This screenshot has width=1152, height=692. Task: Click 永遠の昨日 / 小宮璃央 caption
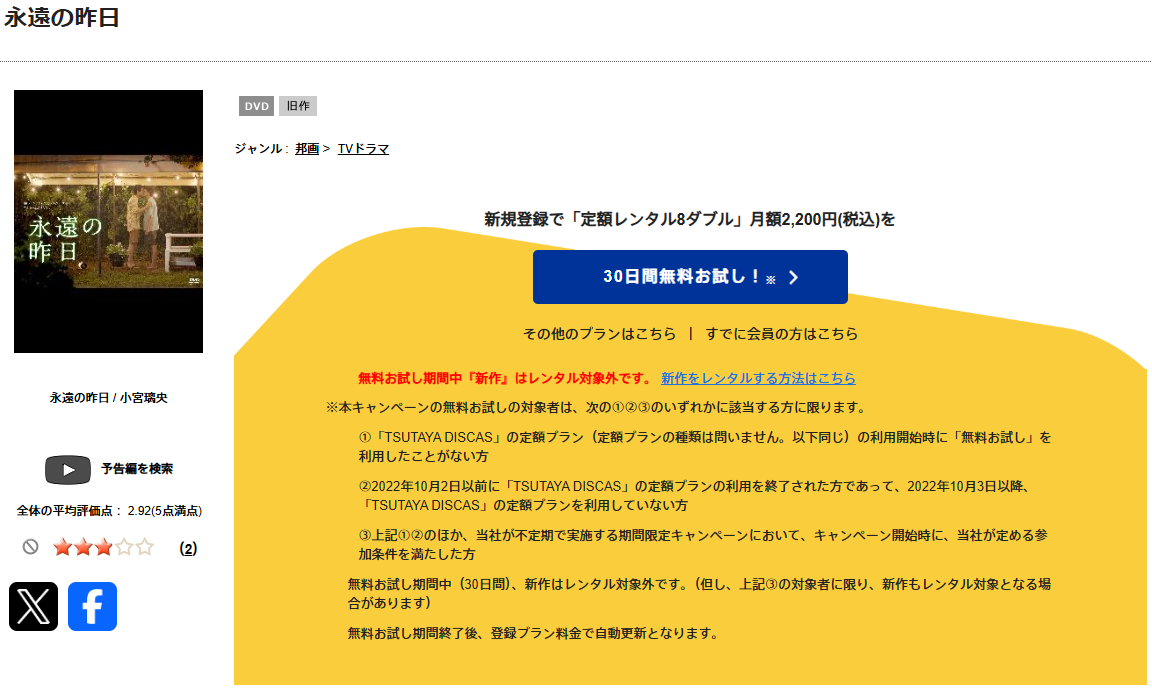[108, 397]
